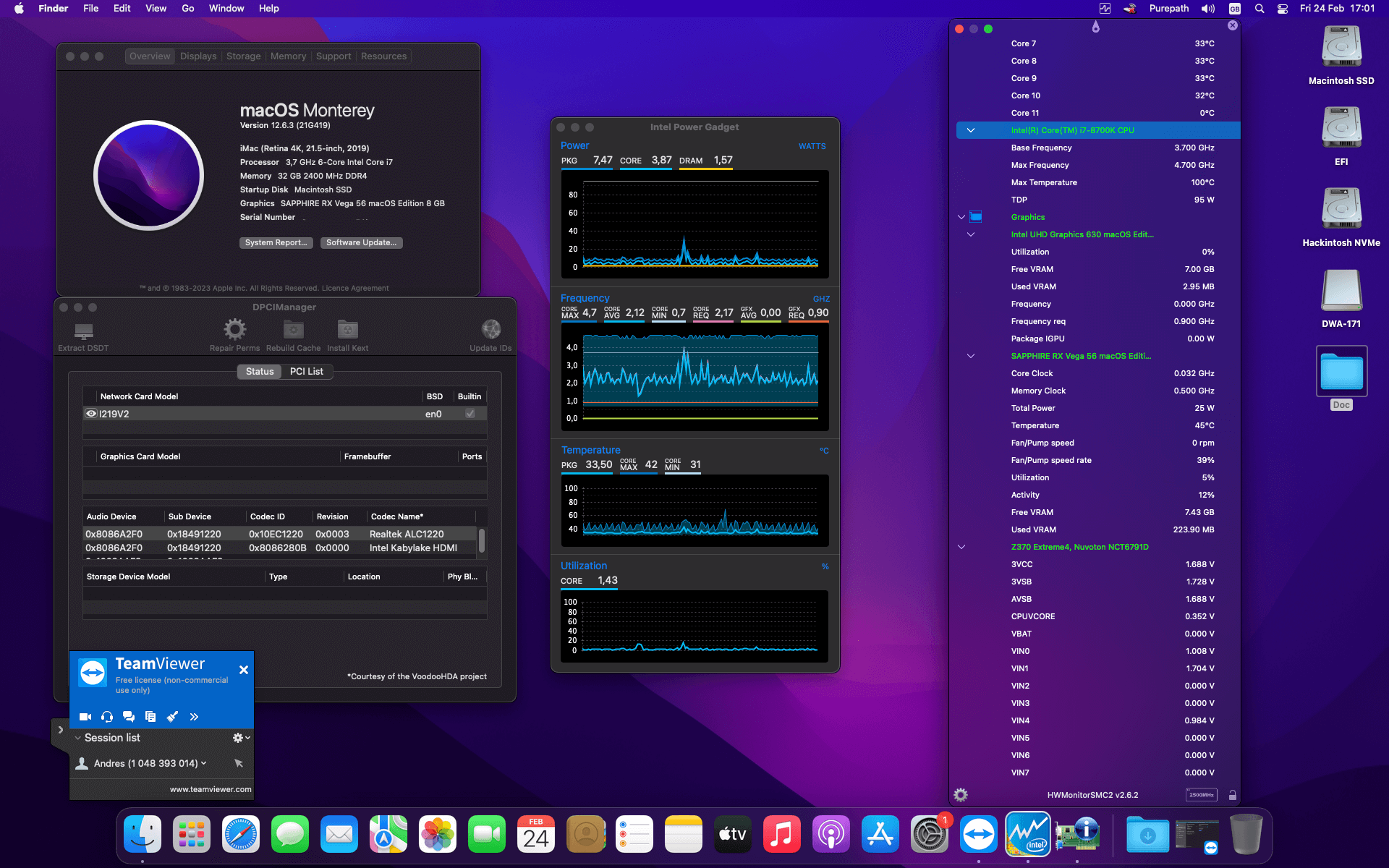Click the Update IDs icon
Image resolution: width=1389 pixels, height=868 pixels.
[x=490, y=330]
